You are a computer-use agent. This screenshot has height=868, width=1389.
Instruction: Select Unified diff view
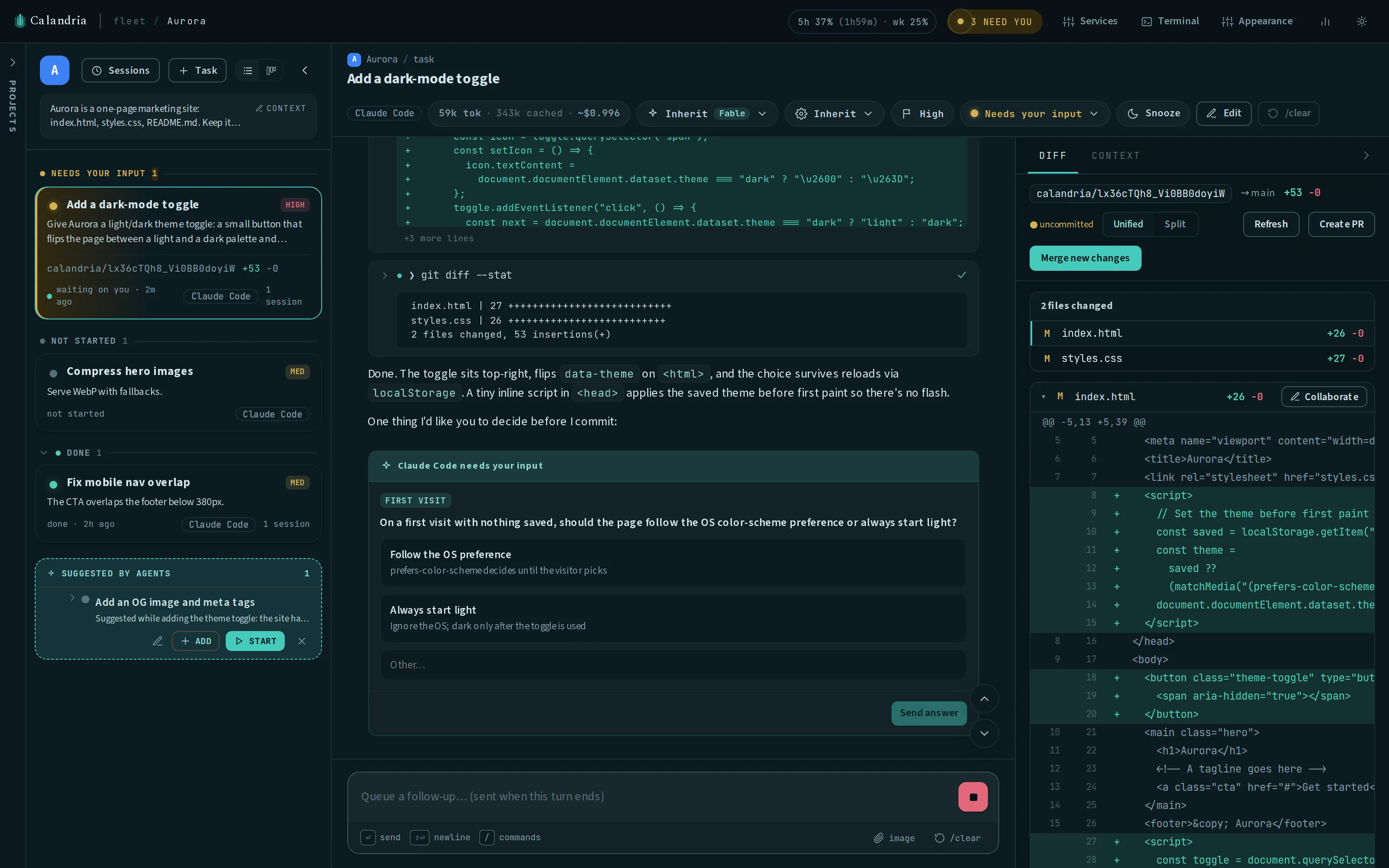(1128, 224)
